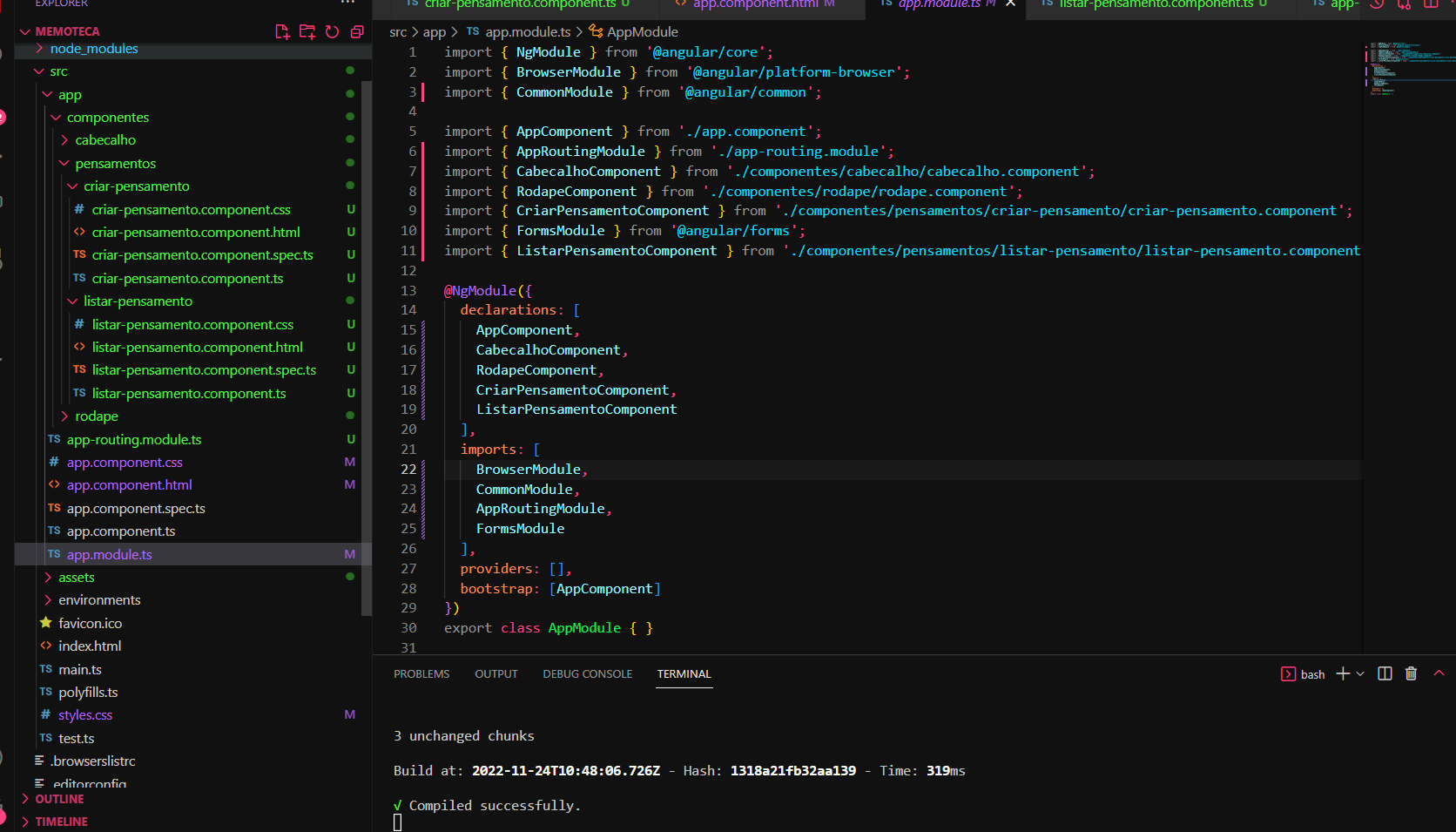
Task: Open the terminal launch profile dropdown
Action: click(1360, 673)
